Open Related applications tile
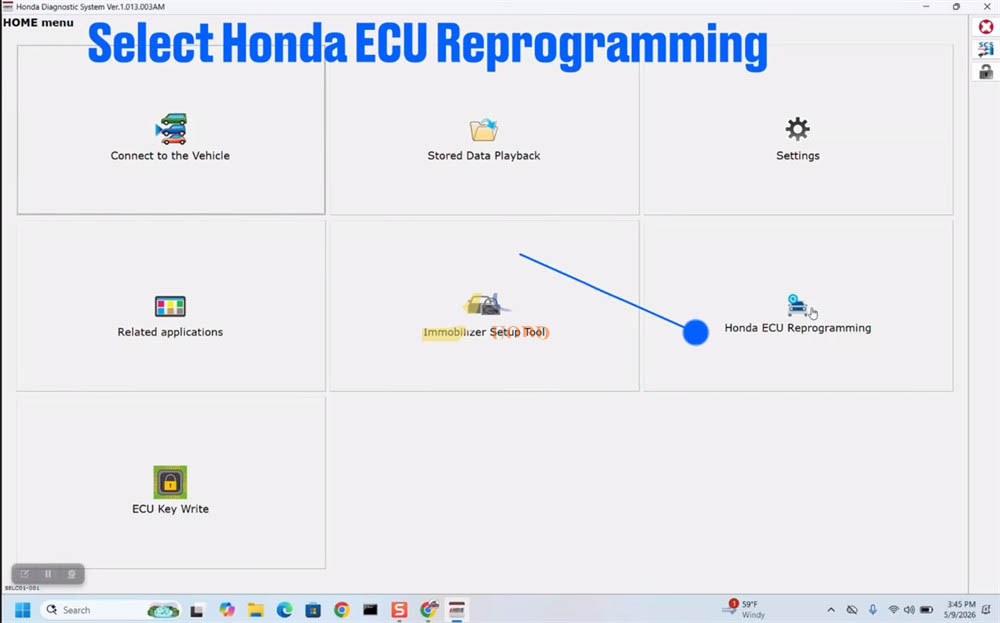1000x623 pixels. (171, 306)
